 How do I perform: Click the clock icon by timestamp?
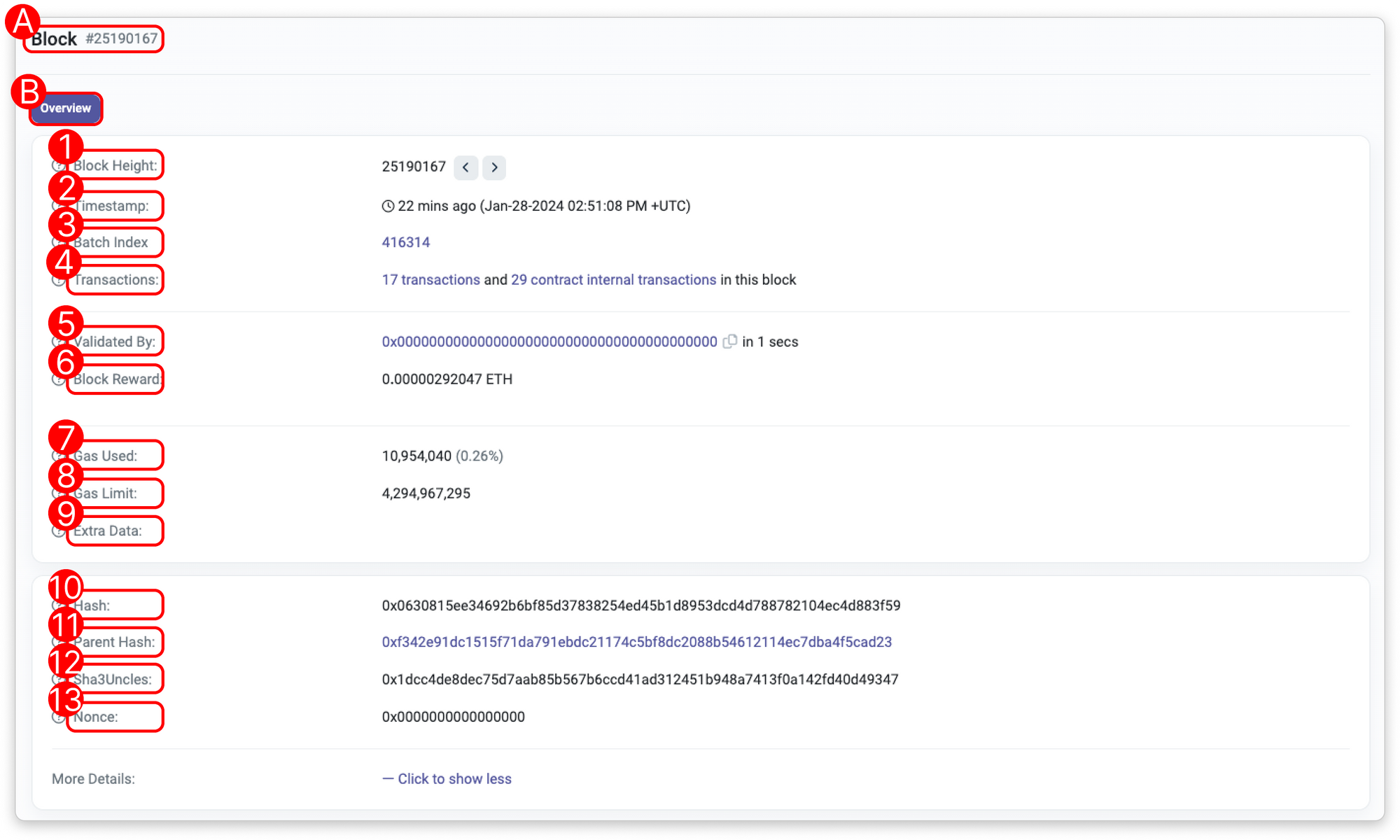388,206
